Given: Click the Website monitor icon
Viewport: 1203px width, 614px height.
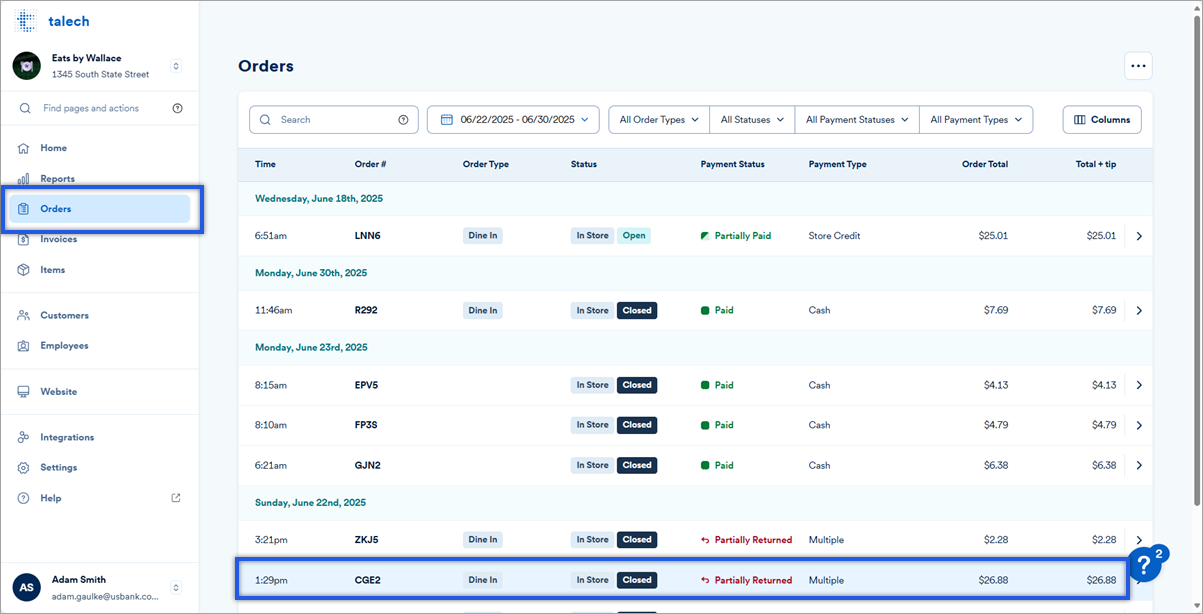Looking at the screenshot, I should (x=23, y=391).
